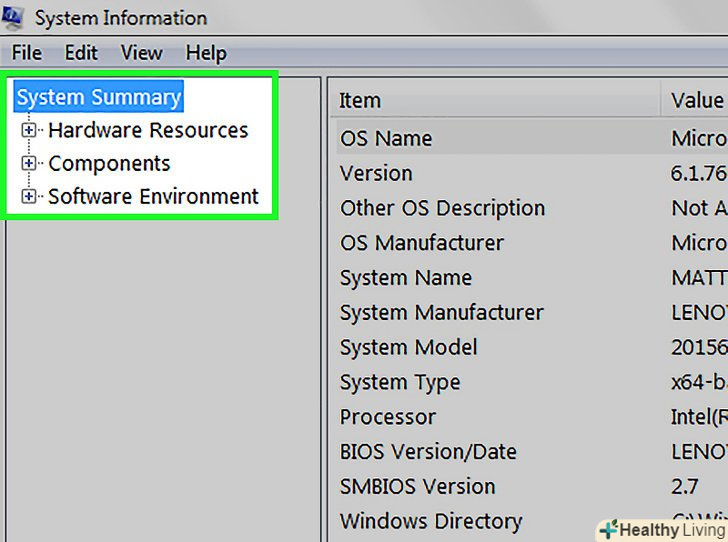This screenshot has width=728, height=542.
Task: Select the Components tree item
Action: [109, 164]
